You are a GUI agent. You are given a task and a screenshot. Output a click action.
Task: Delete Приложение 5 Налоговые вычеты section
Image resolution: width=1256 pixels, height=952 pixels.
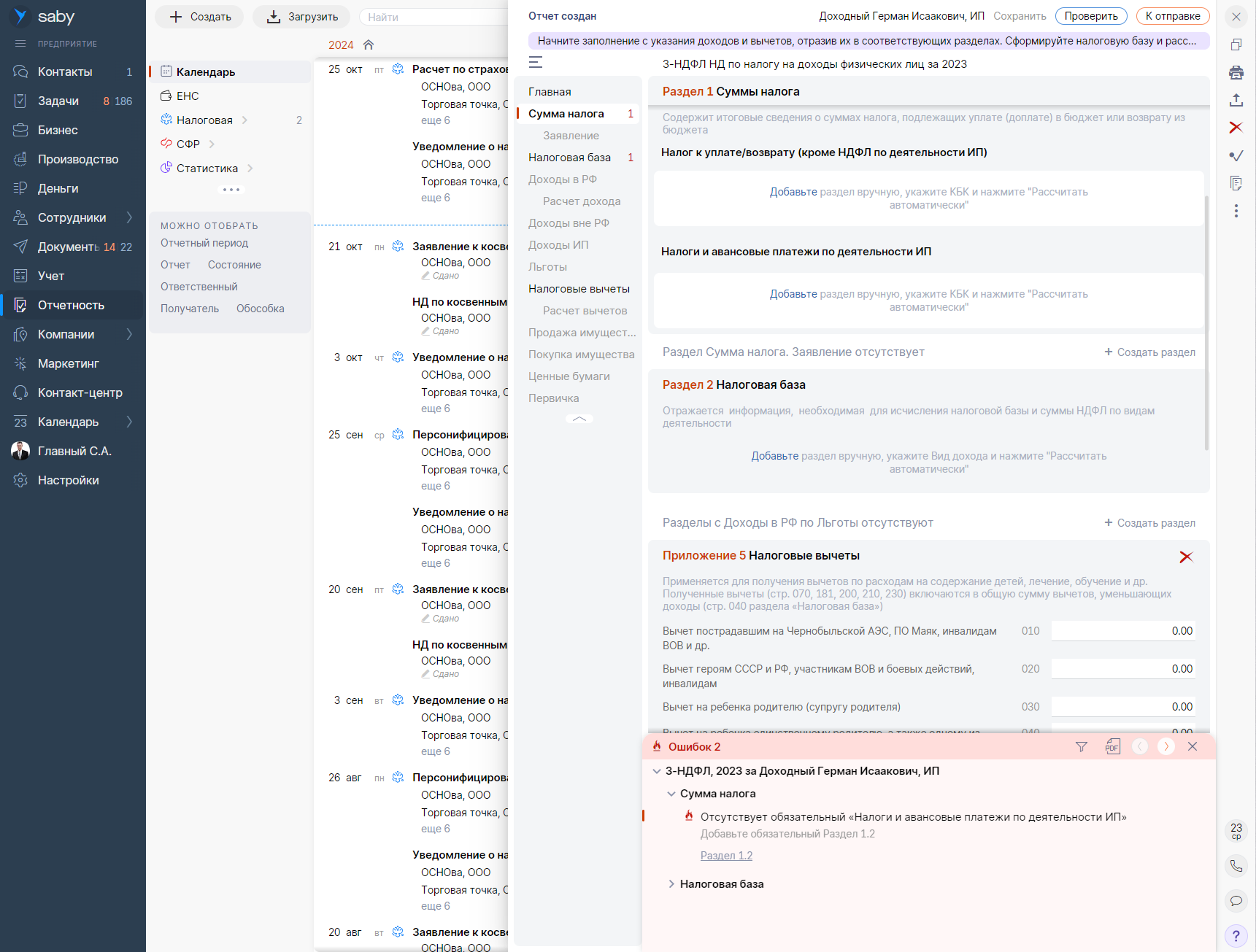(1186, 557)
